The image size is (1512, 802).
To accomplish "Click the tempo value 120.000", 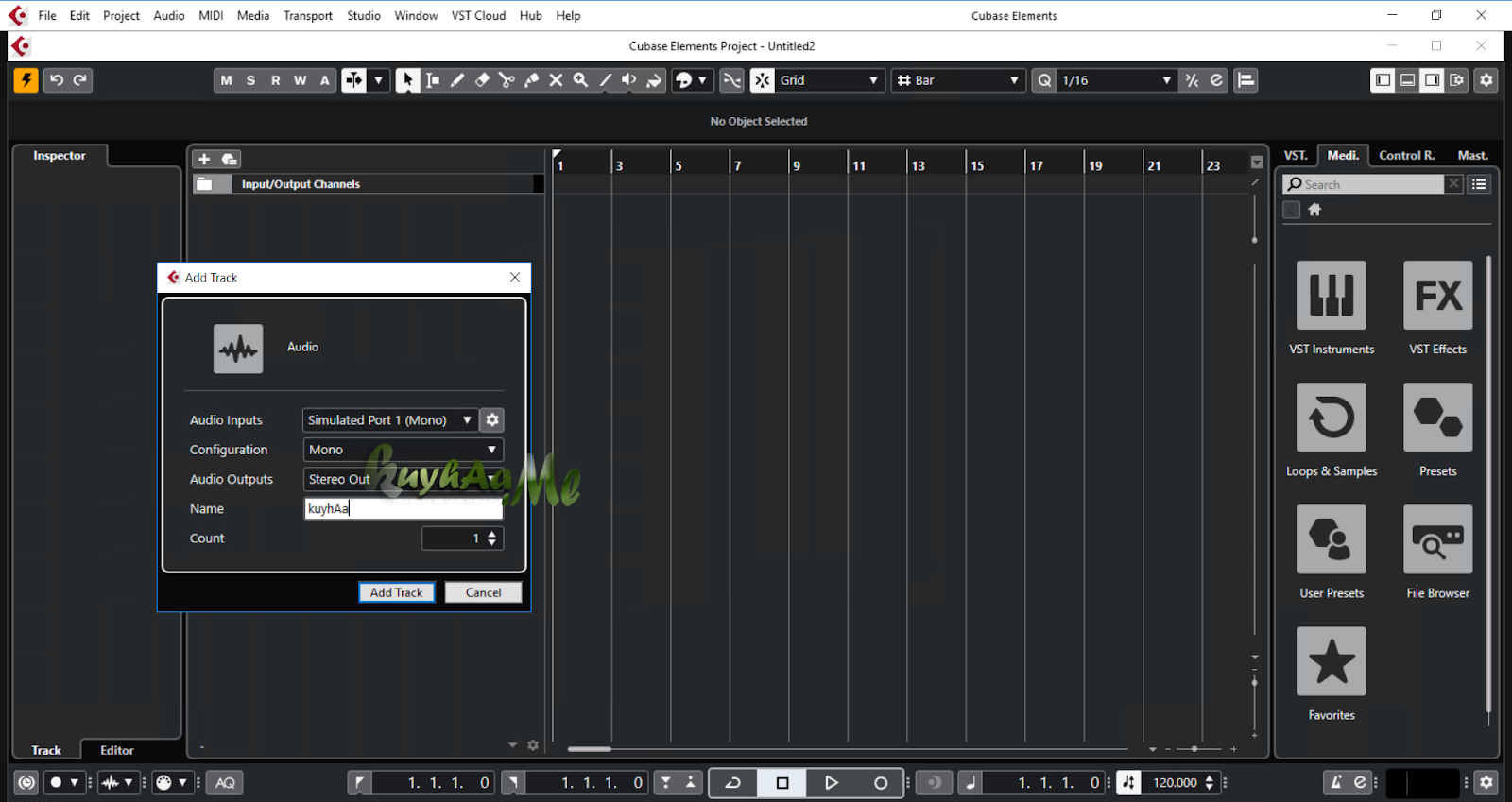I will (1175, 782).
